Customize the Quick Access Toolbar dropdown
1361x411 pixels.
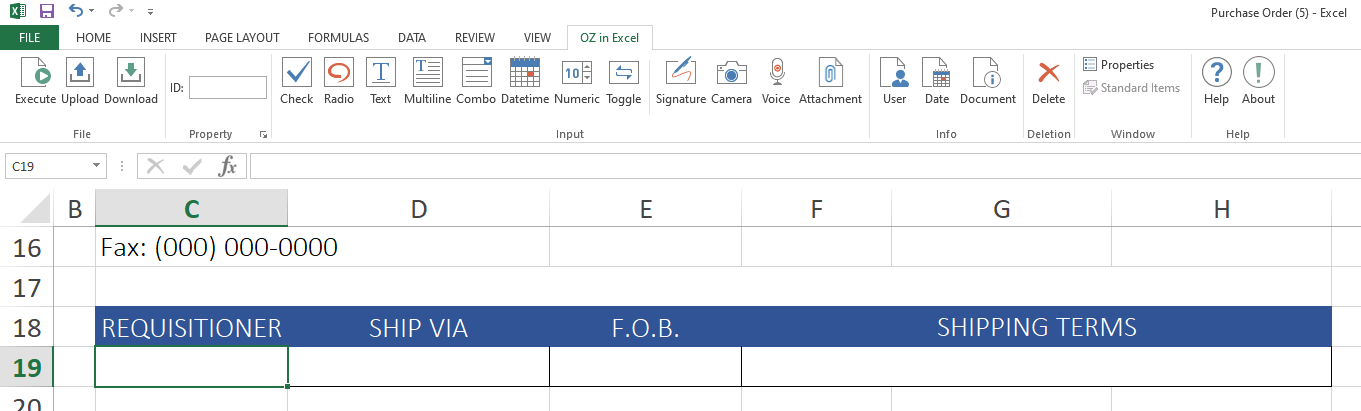(x=150, y=12)
